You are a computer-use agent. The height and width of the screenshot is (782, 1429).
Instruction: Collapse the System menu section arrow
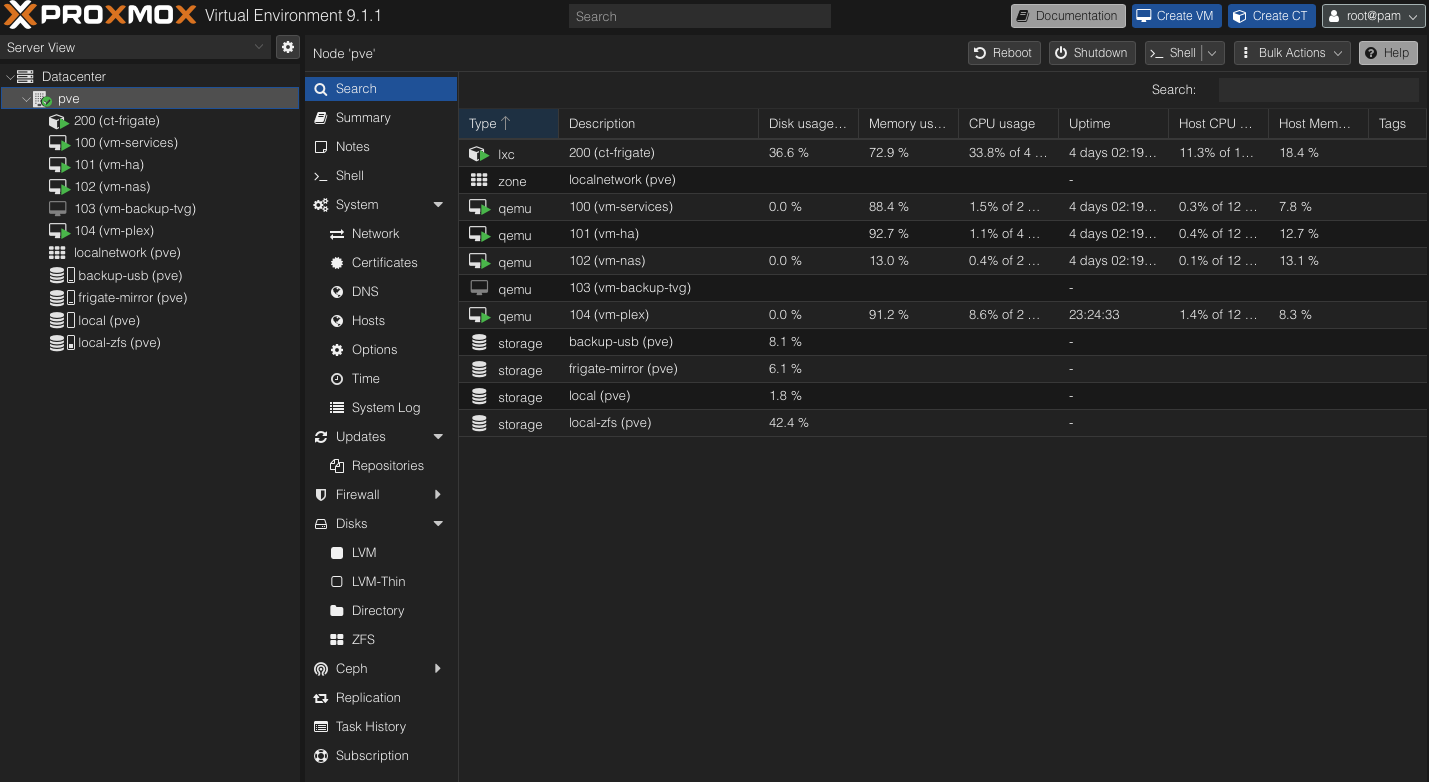point(438,205)
